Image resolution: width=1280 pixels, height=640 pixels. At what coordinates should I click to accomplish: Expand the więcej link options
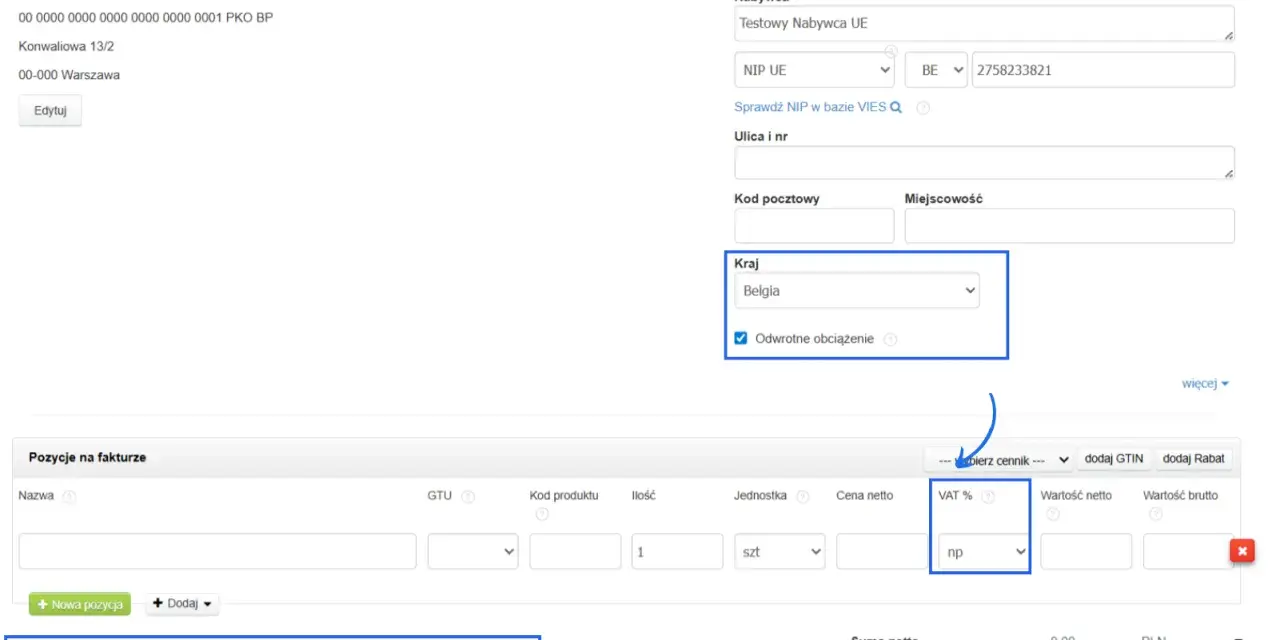pyautogui.click(x=1205, y=383)
